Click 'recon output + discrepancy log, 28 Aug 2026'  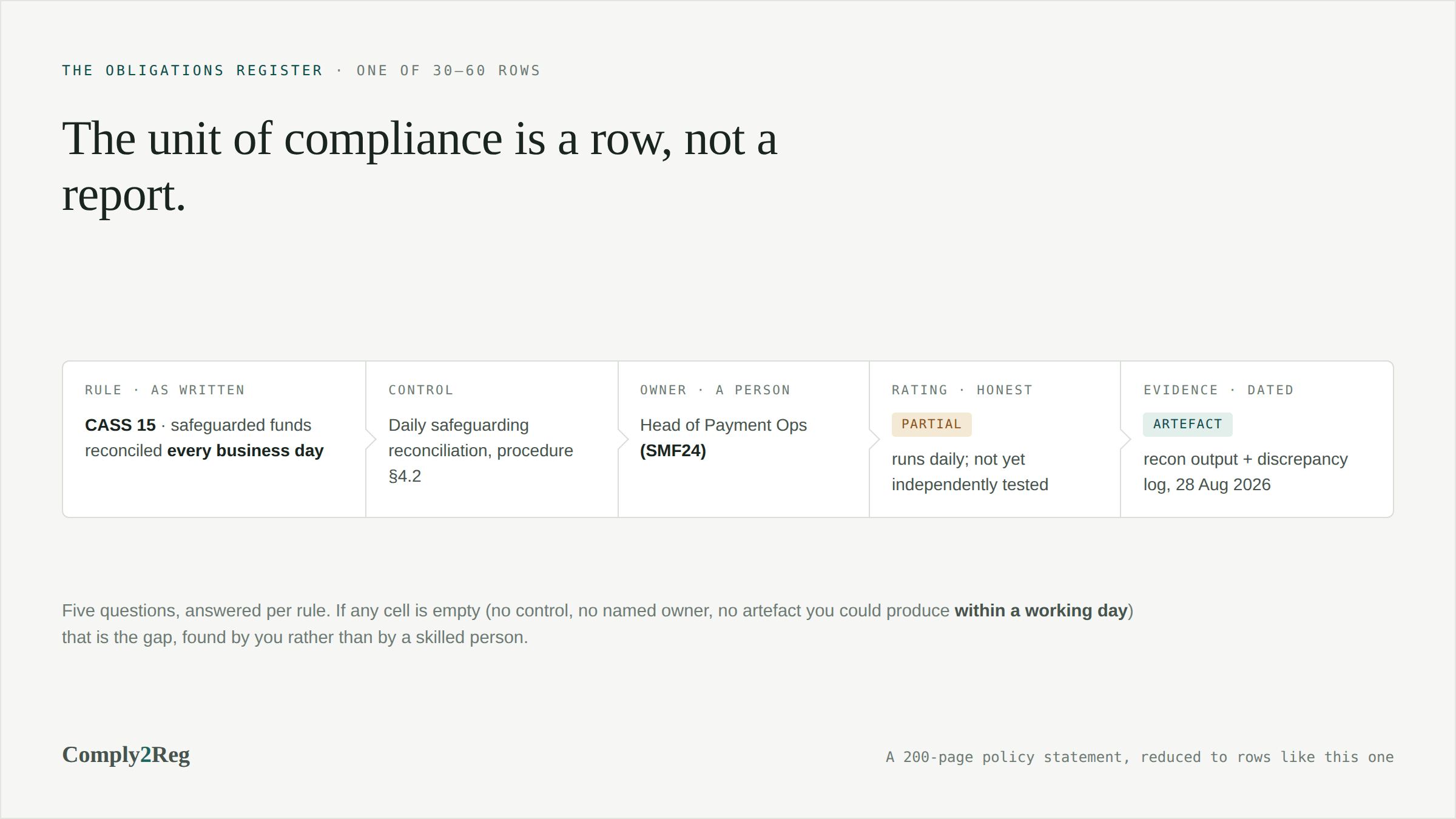(1245, 472)
